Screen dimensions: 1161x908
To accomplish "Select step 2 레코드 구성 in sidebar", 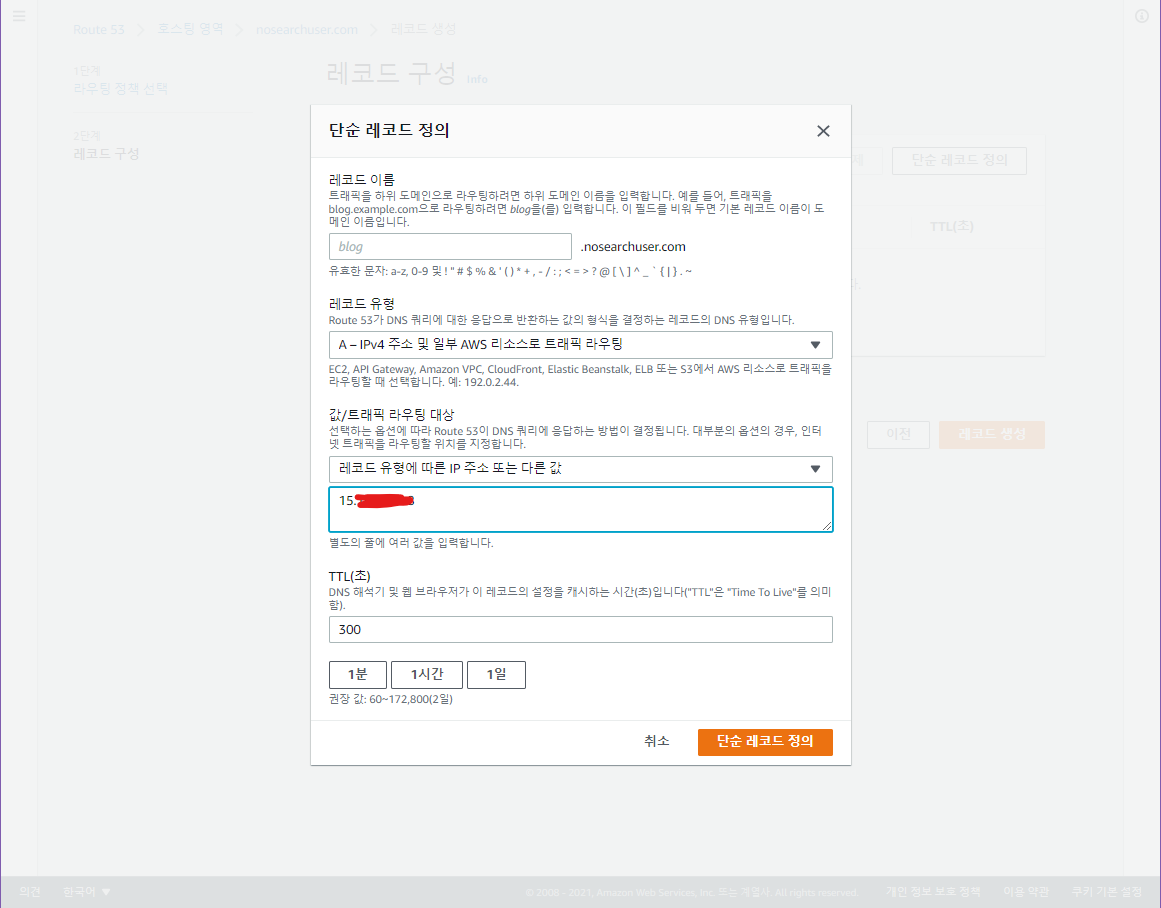I will 106,154.
